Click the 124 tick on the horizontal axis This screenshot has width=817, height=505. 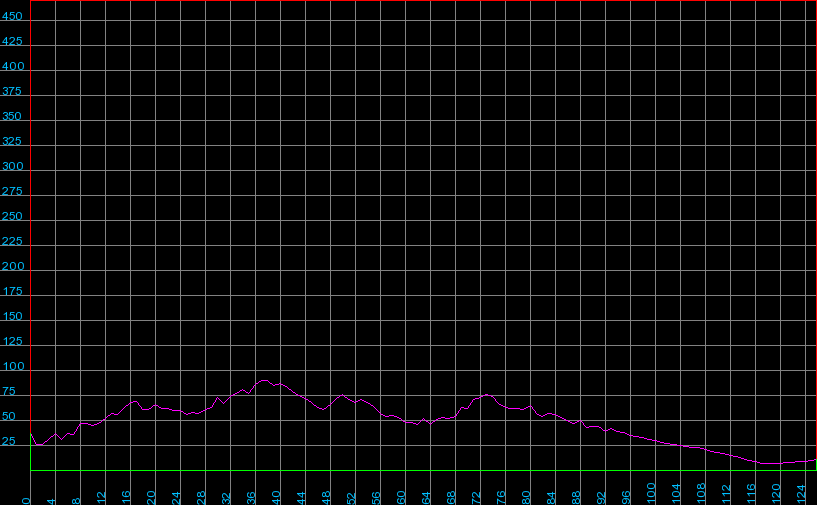pyautogui.click(x=802, y=494)
